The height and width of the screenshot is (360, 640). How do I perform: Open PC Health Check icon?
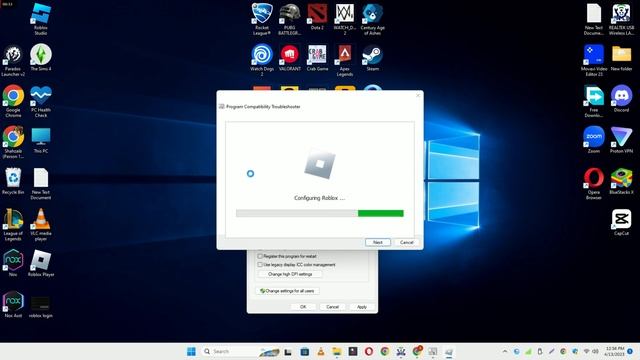[41, 101]
